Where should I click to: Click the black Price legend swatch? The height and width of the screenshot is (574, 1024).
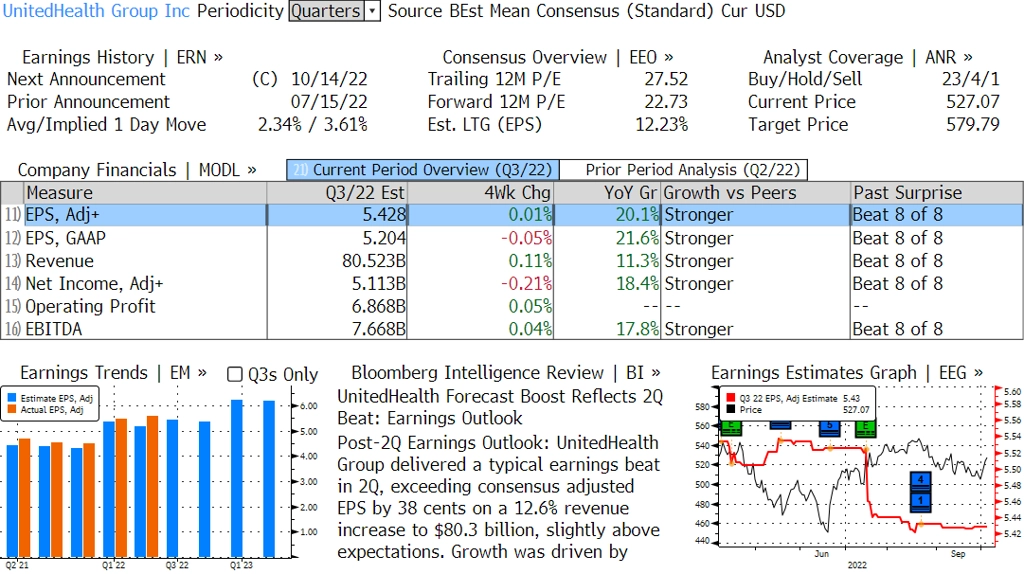click(730, 409)
